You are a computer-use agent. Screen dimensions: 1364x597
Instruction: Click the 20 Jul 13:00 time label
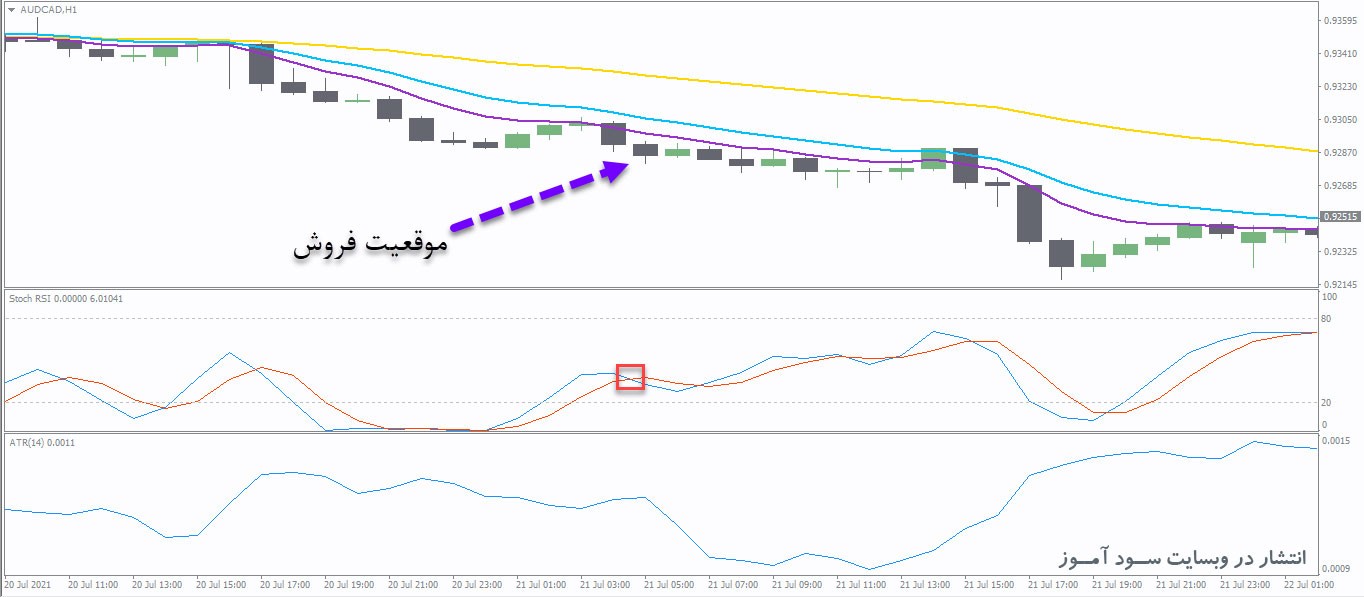[x=157, y=583]
